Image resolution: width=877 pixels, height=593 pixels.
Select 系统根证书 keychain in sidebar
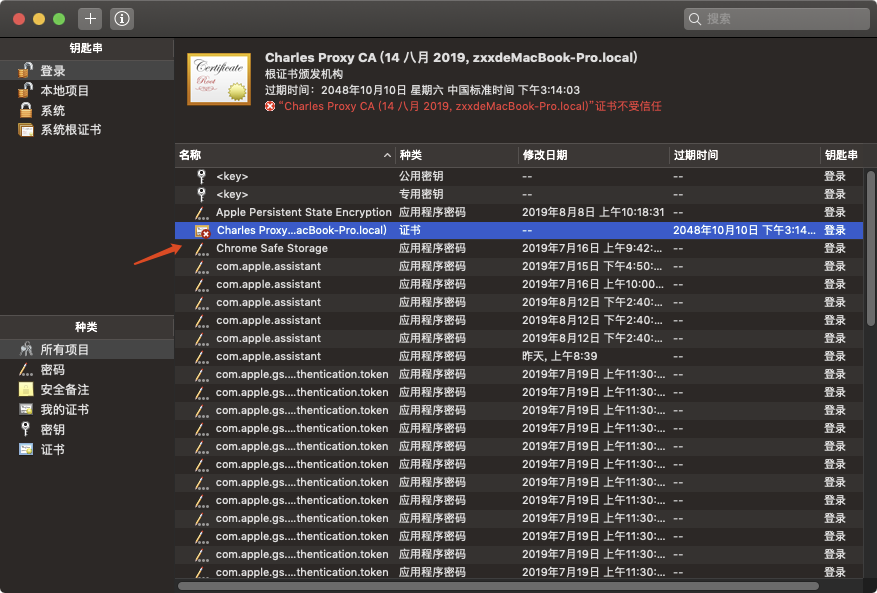click(x=87, y=130)
